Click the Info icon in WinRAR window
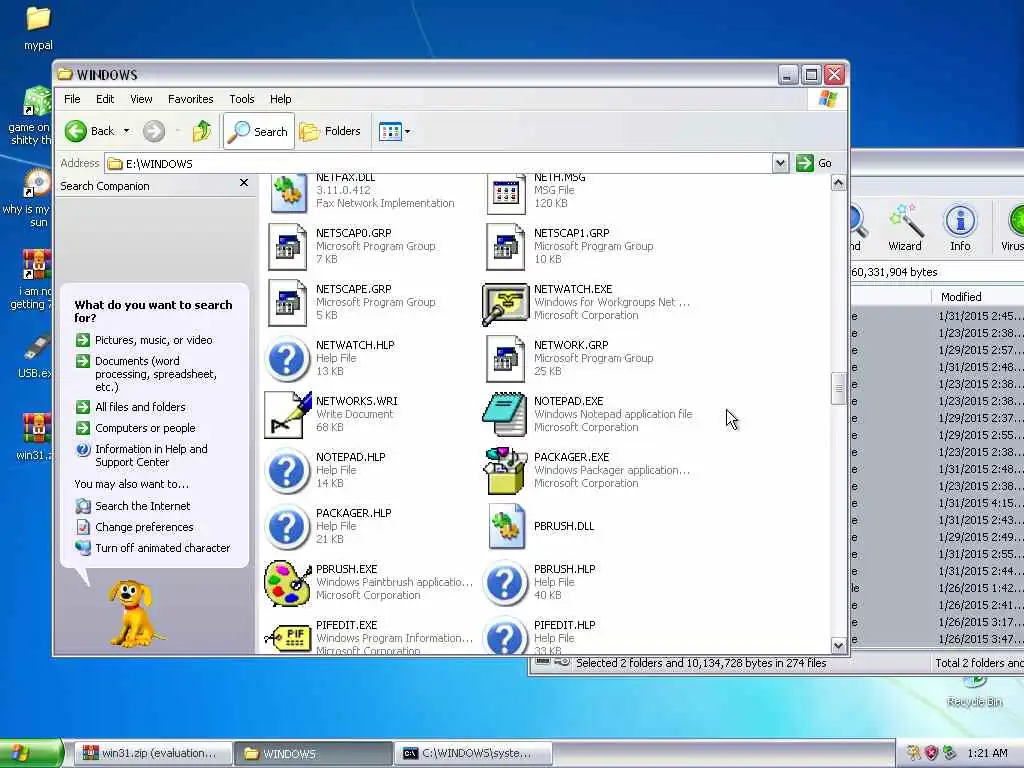 960,227
